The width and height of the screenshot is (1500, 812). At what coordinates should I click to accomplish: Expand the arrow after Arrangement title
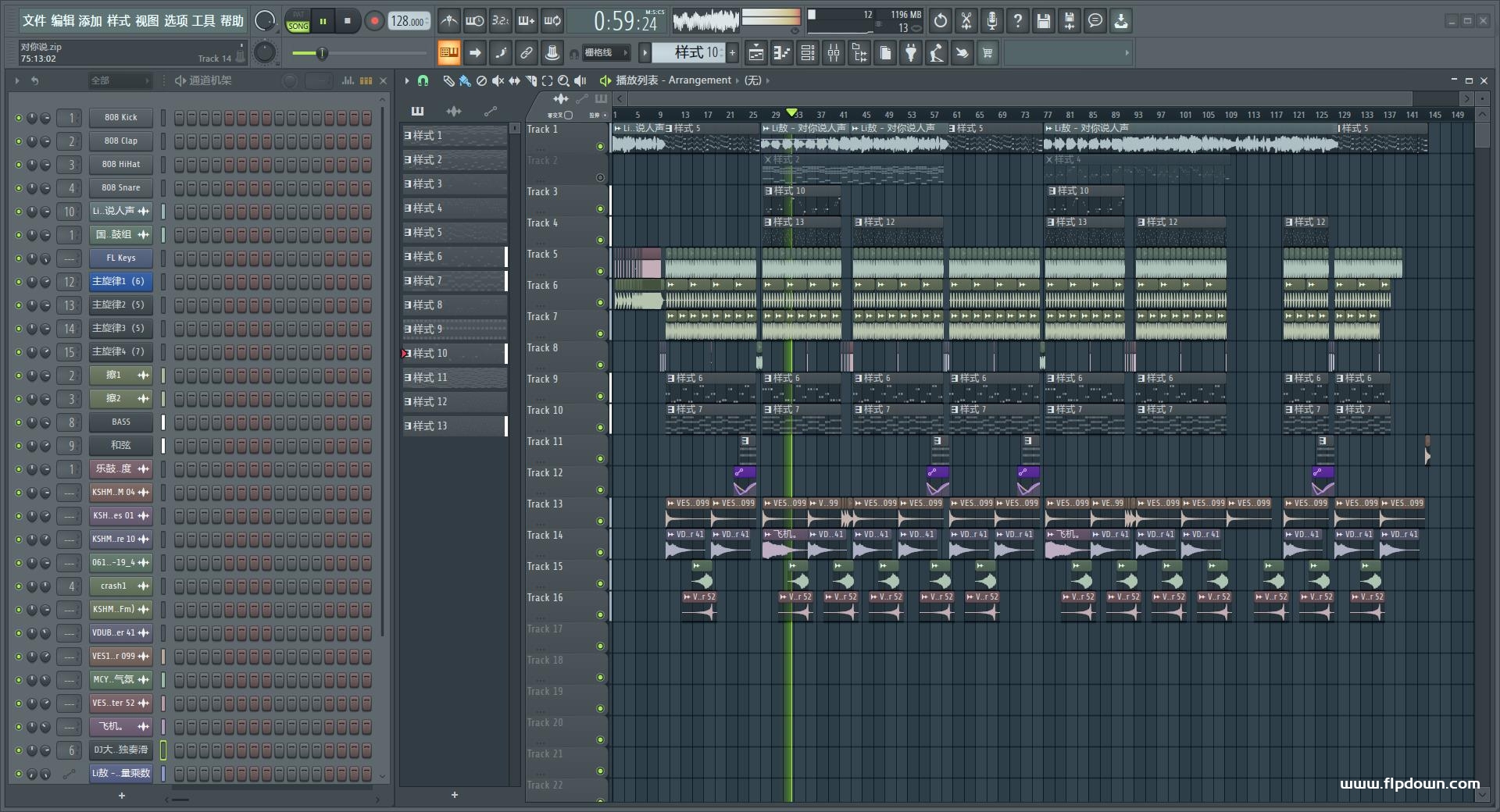pos(736,80)
